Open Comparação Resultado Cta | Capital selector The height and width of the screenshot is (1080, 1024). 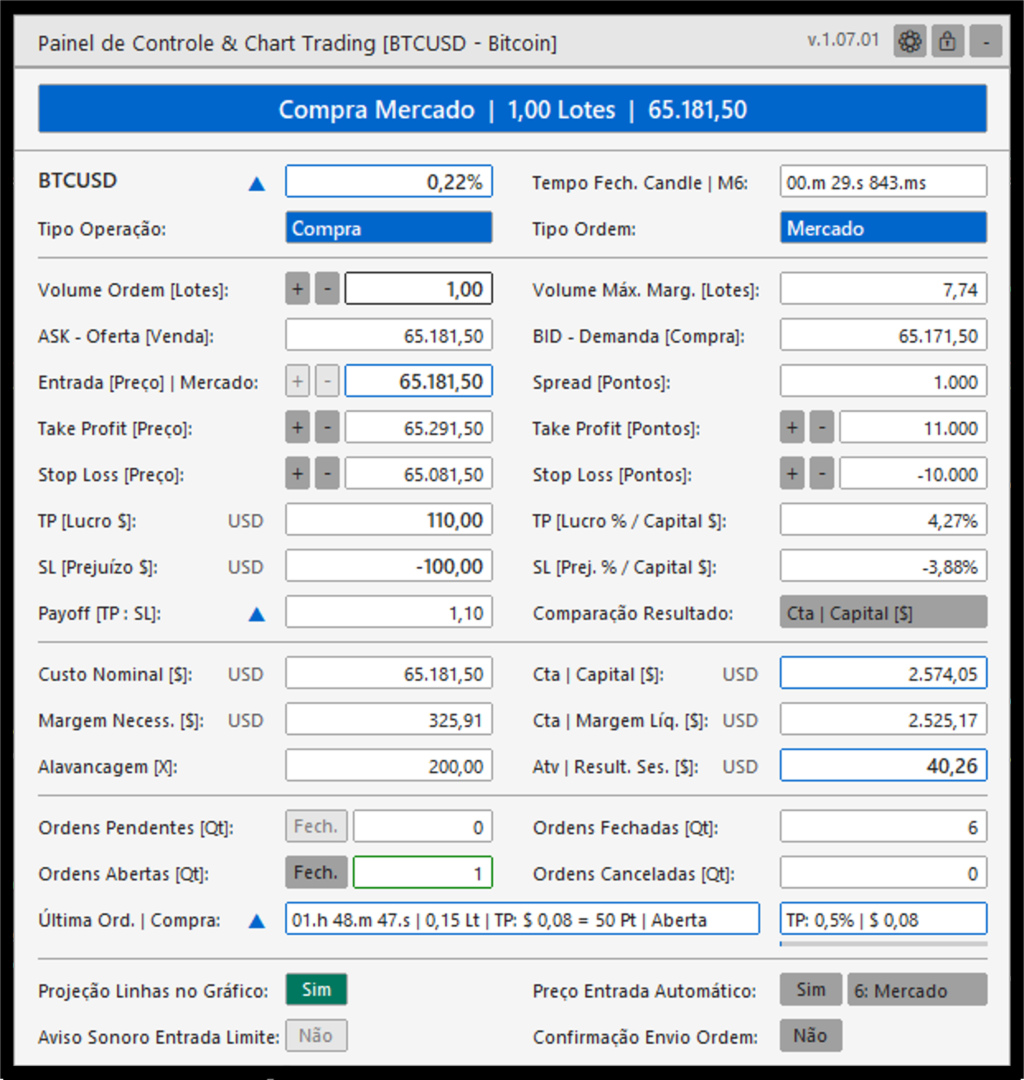(884, 612)
